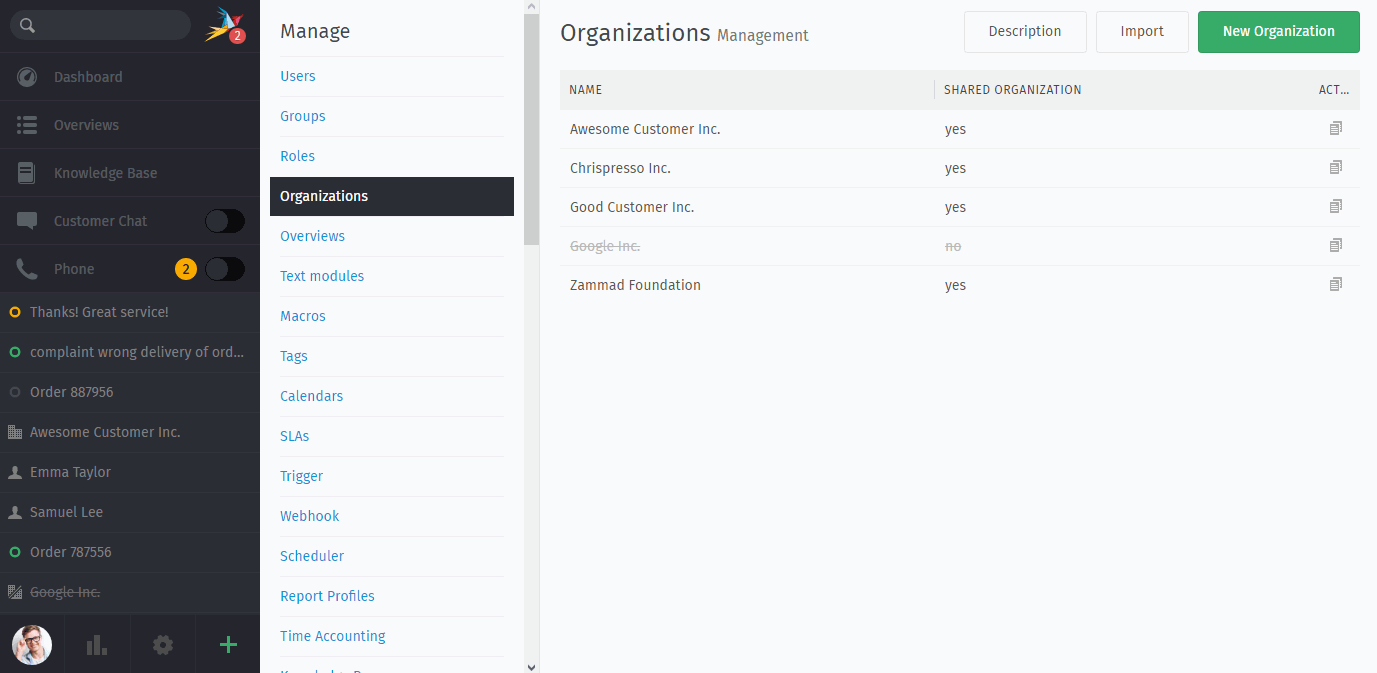This screenshot has height=673, width=1377.
Task: Clone Zammad Foundation via action icon
Action: click(1336, 284)
